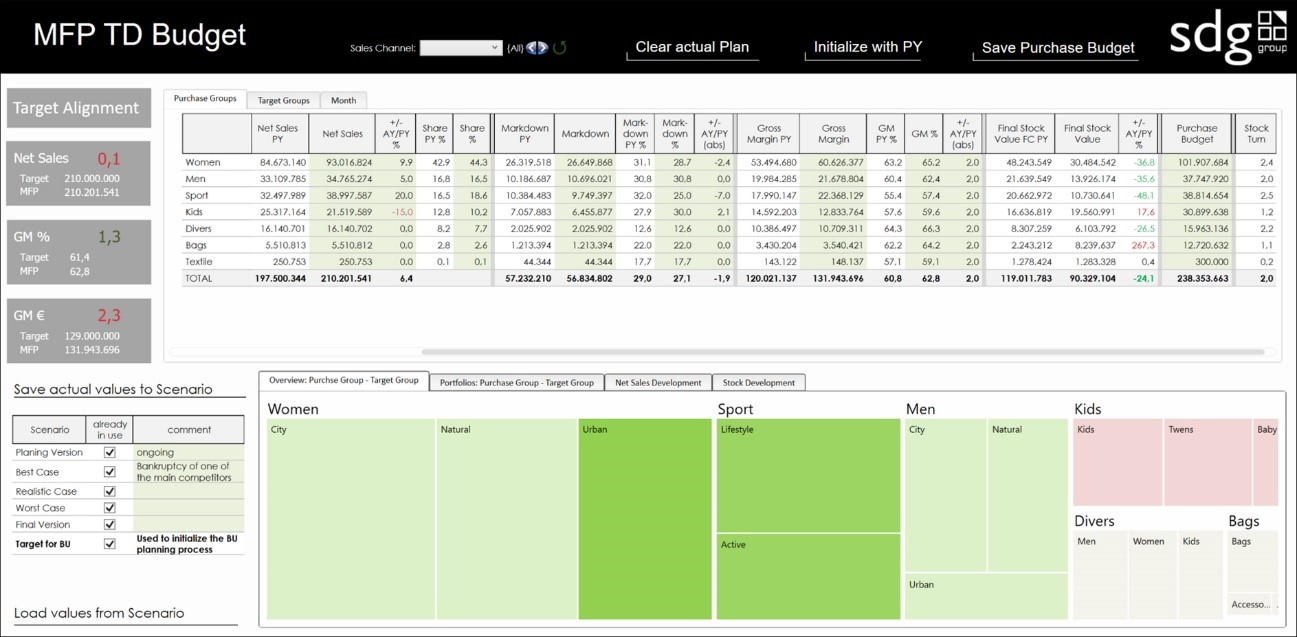The height and width of the screenshot is (637, 1297).
Task: Click the Net Sales target alignment card
Action: tap(78, 174)
